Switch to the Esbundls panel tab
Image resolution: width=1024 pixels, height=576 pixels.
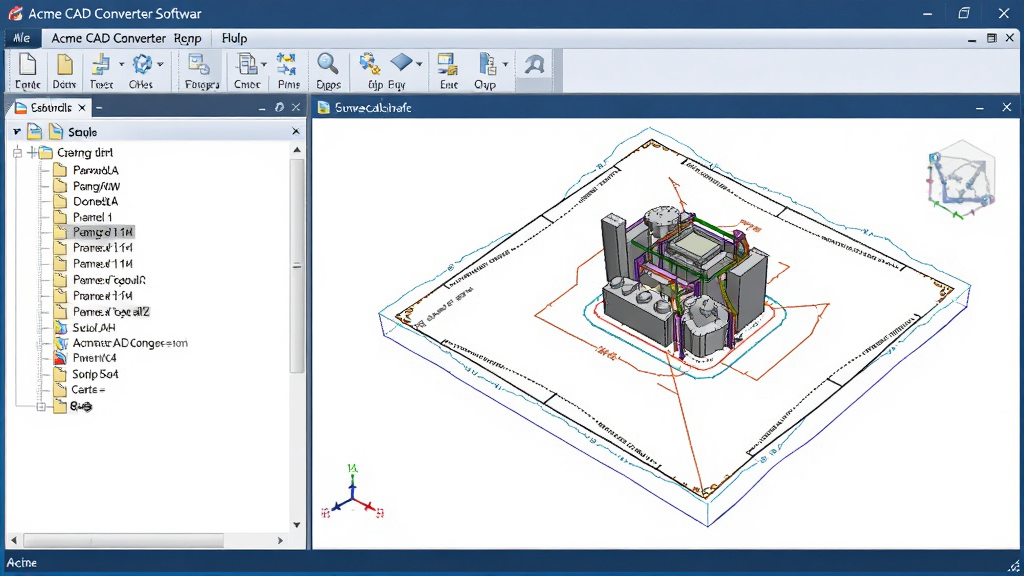coord(51,108)
